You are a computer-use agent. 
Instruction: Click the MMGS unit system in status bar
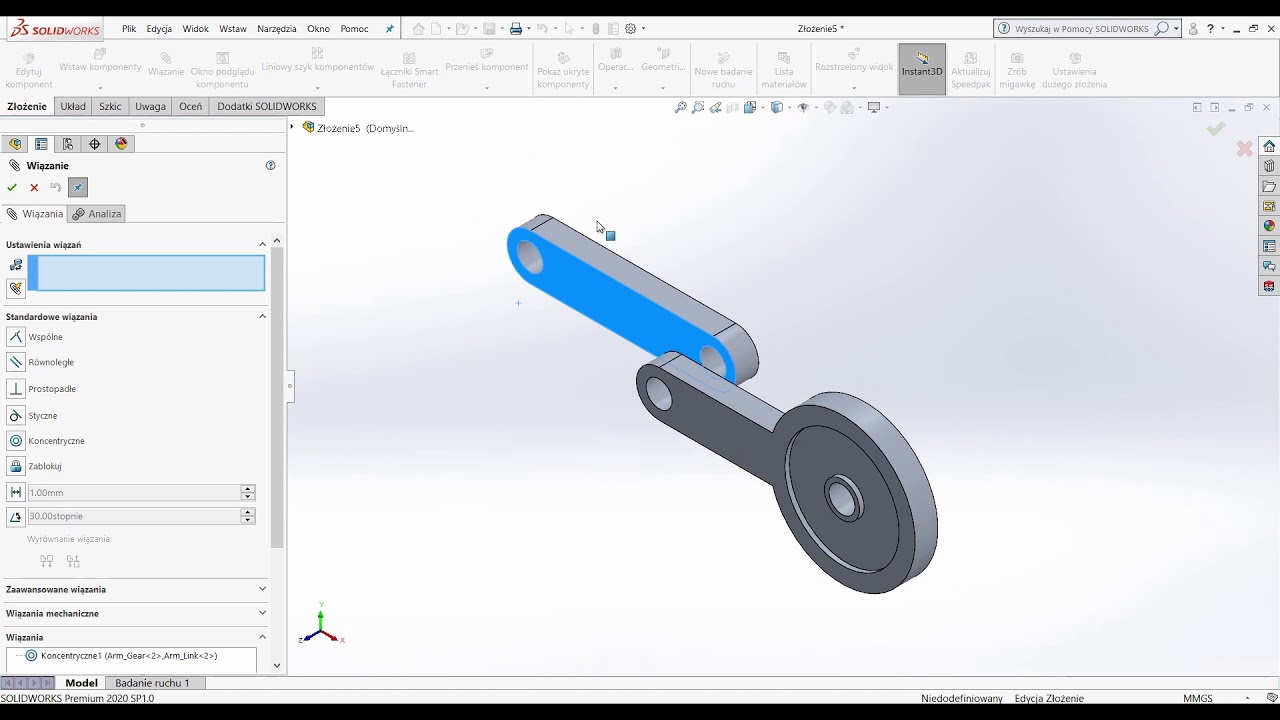click(x=1198, y=698)
